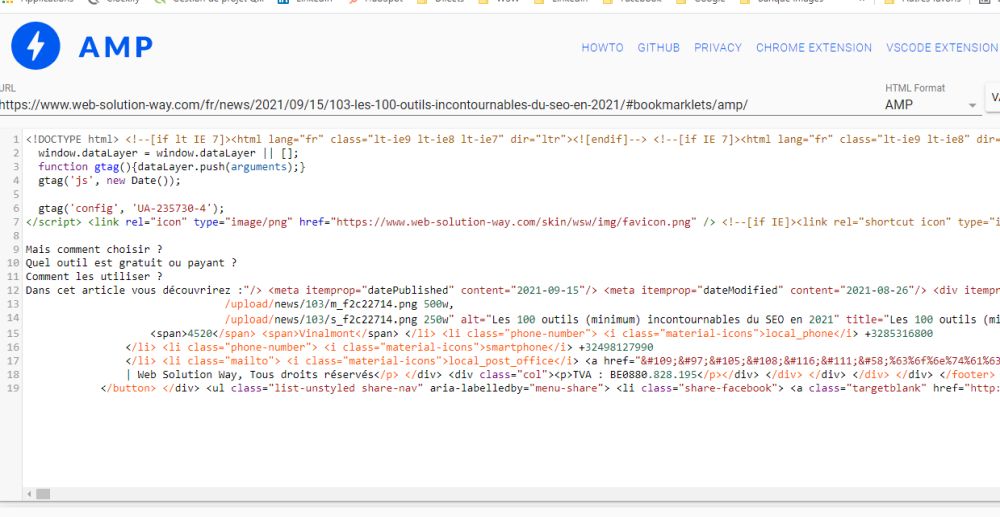Click the local_post_office text on line 17

point(499,361)
